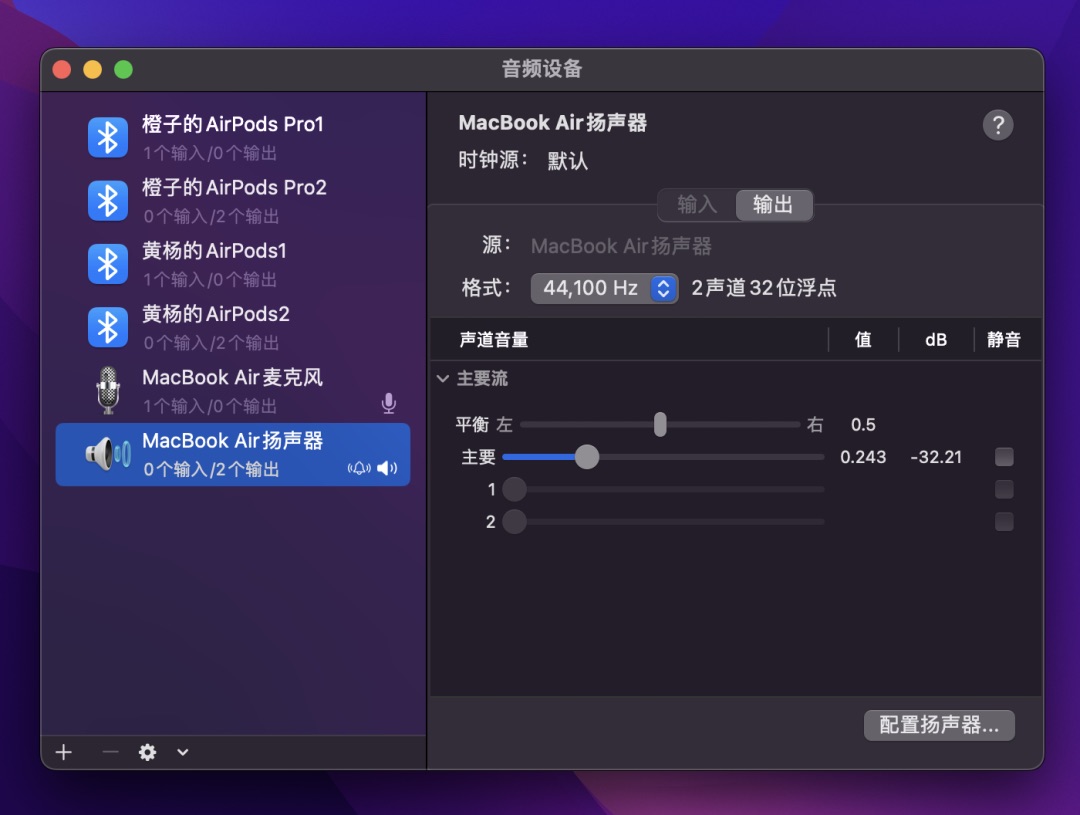
Task: Click default input mic indicator on 麦克风 row
Action: click(x=388, y=403)
